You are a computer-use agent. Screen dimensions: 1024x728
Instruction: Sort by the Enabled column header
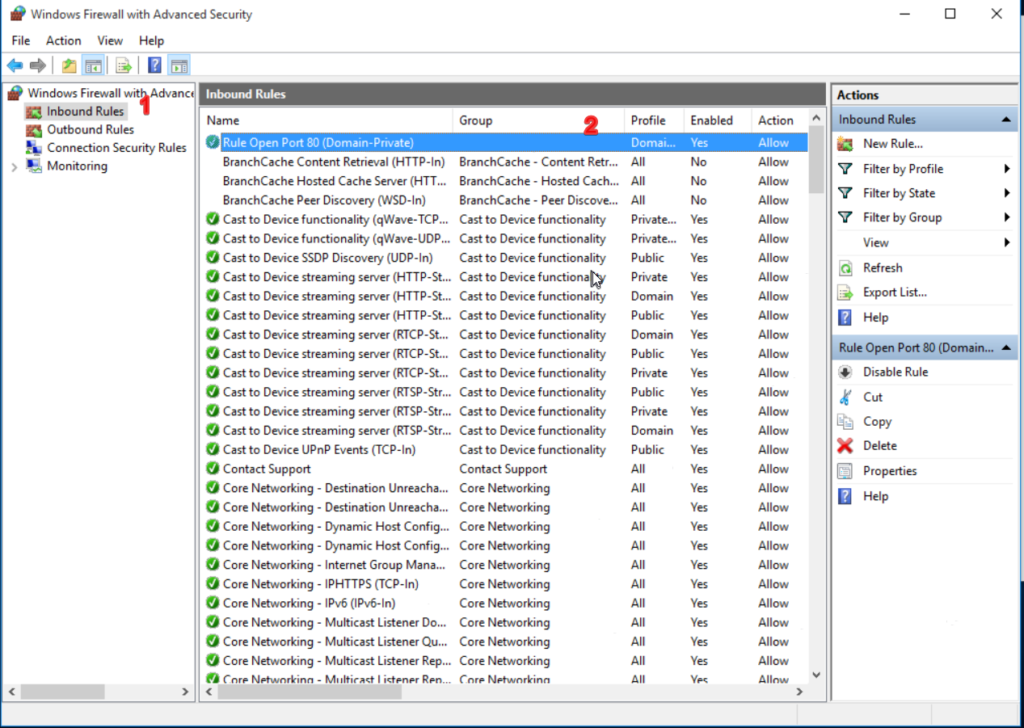pos(717,121)
